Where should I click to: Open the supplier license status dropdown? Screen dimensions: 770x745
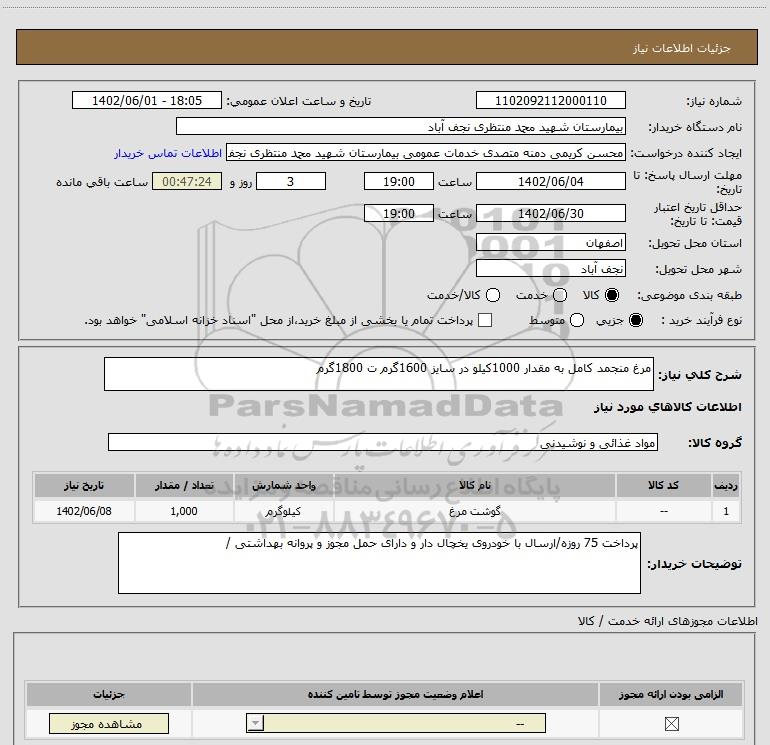(x=396, y=723)
